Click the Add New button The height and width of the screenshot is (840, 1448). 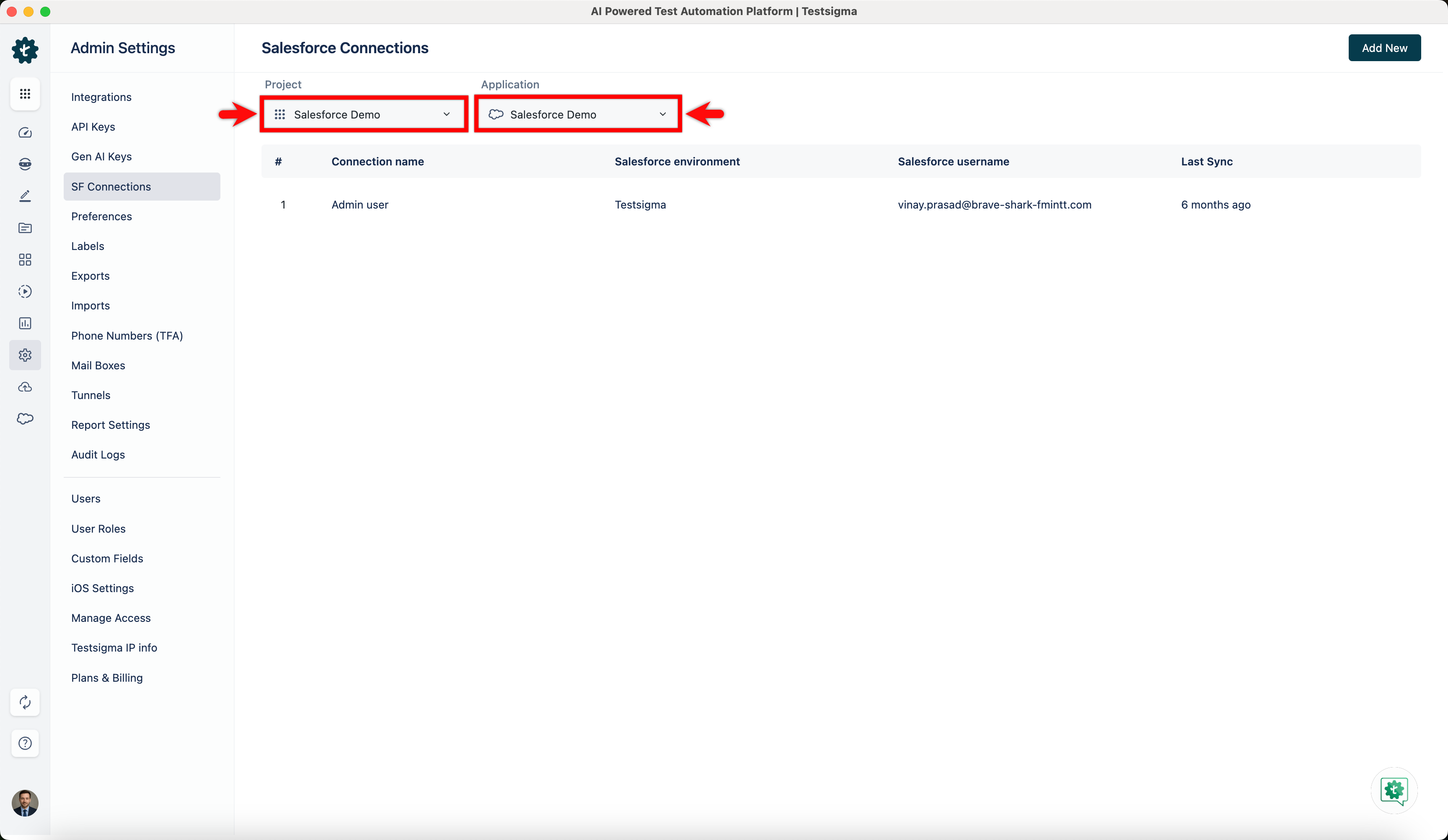(x=1383, y=48)
